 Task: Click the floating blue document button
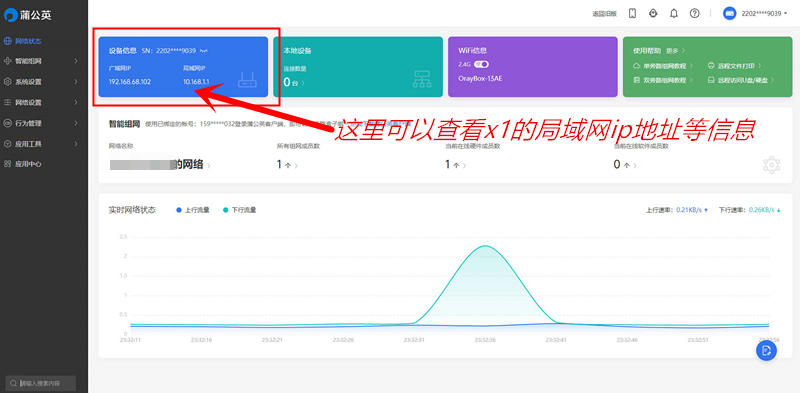[766, 351]
